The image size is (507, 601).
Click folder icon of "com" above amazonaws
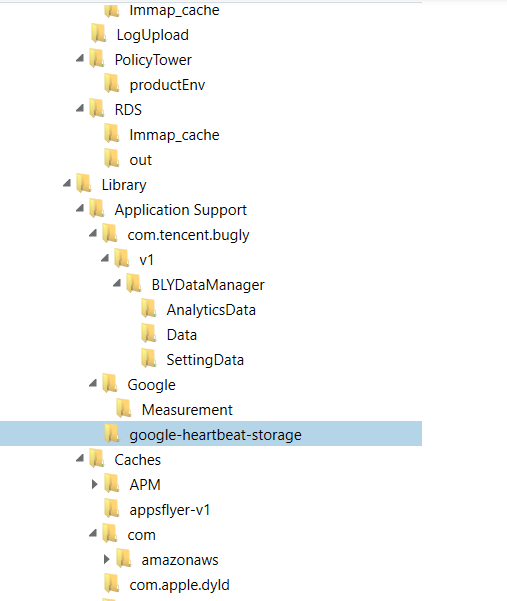click(x=110, y=534)
